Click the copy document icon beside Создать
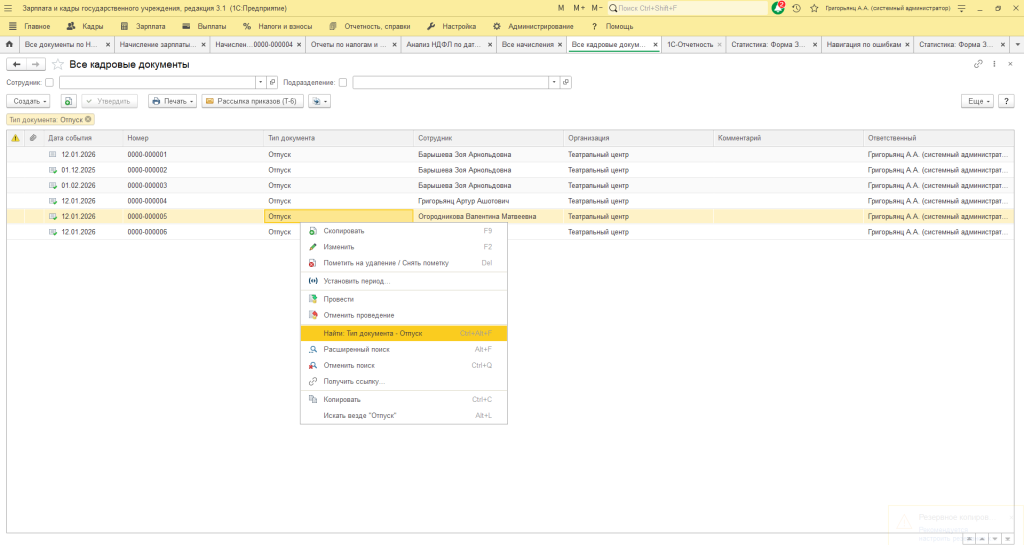 pos(68,101)
